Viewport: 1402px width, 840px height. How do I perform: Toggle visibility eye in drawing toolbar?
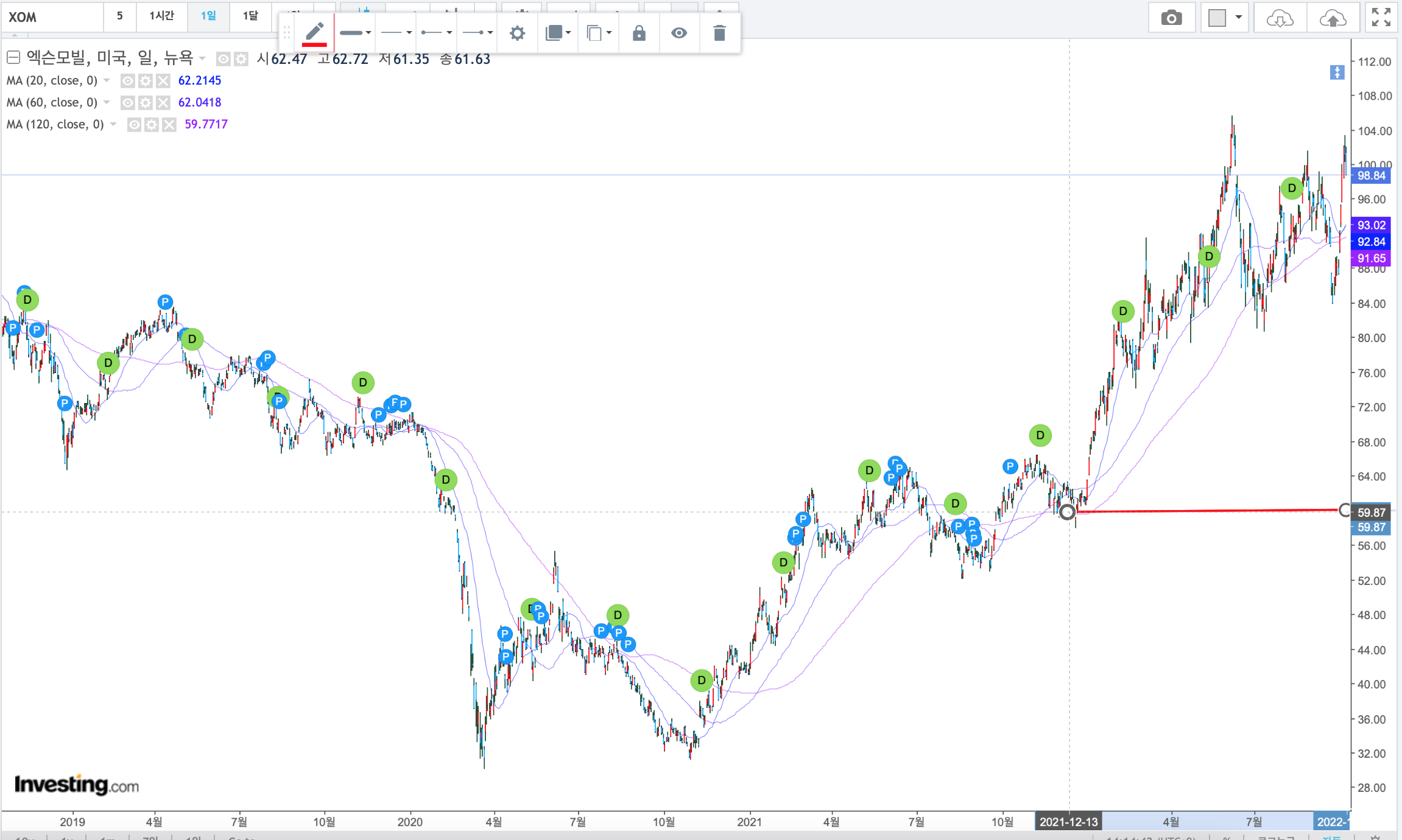pos(679,33)
